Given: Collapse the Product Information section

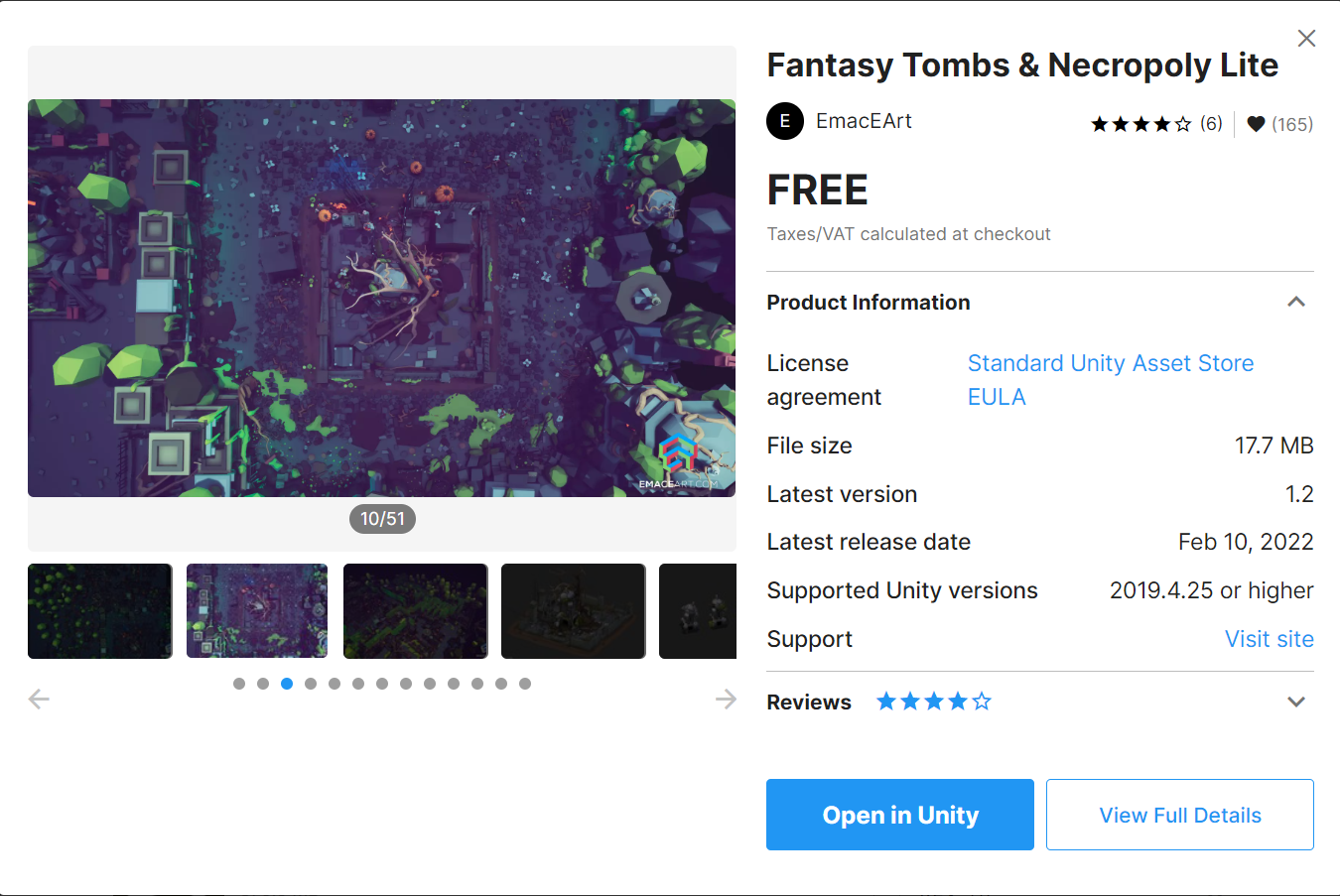Looking at the screenshot, I should pos(1296,302).
